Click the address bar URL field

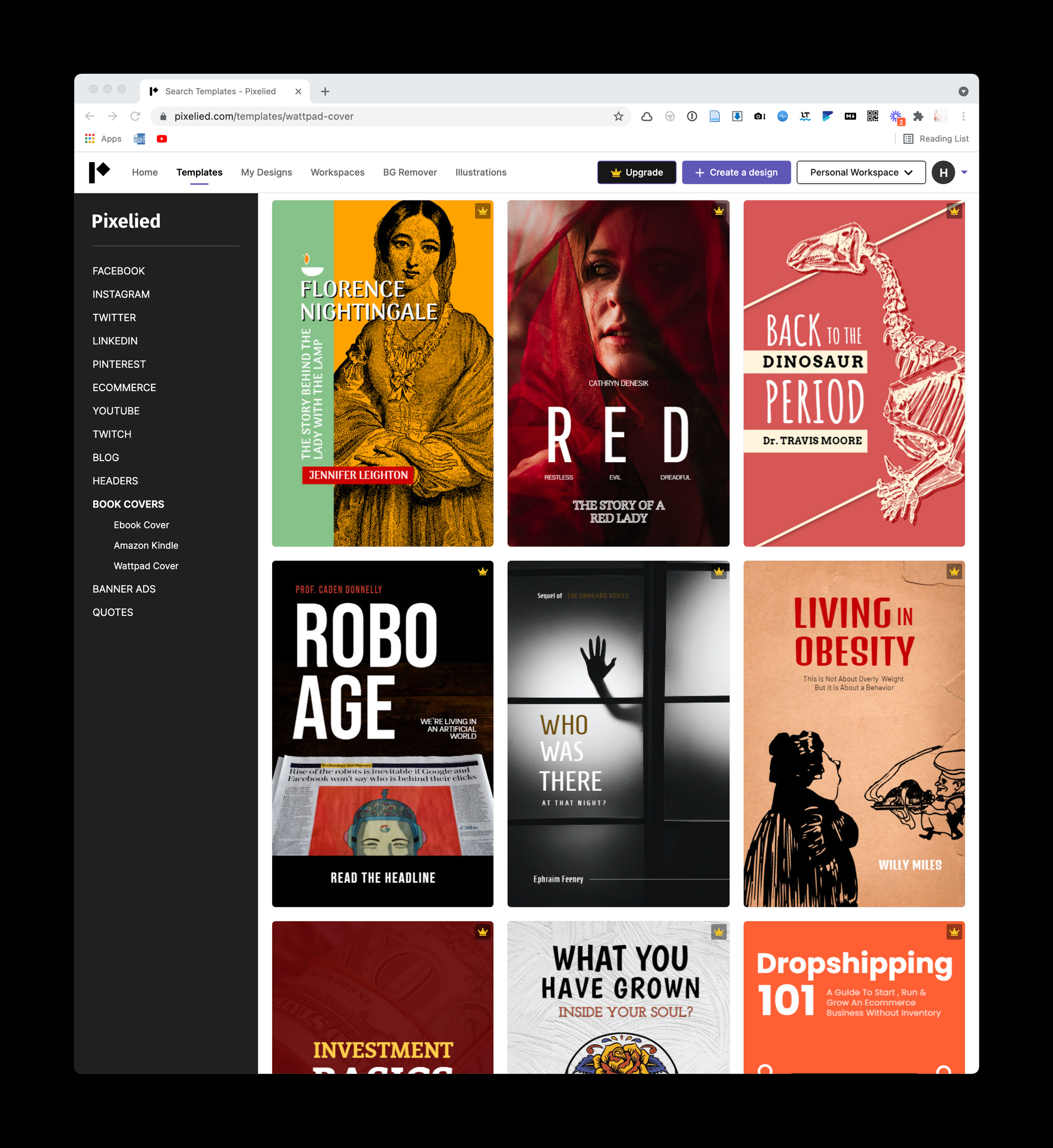click(x=390, y=116)
